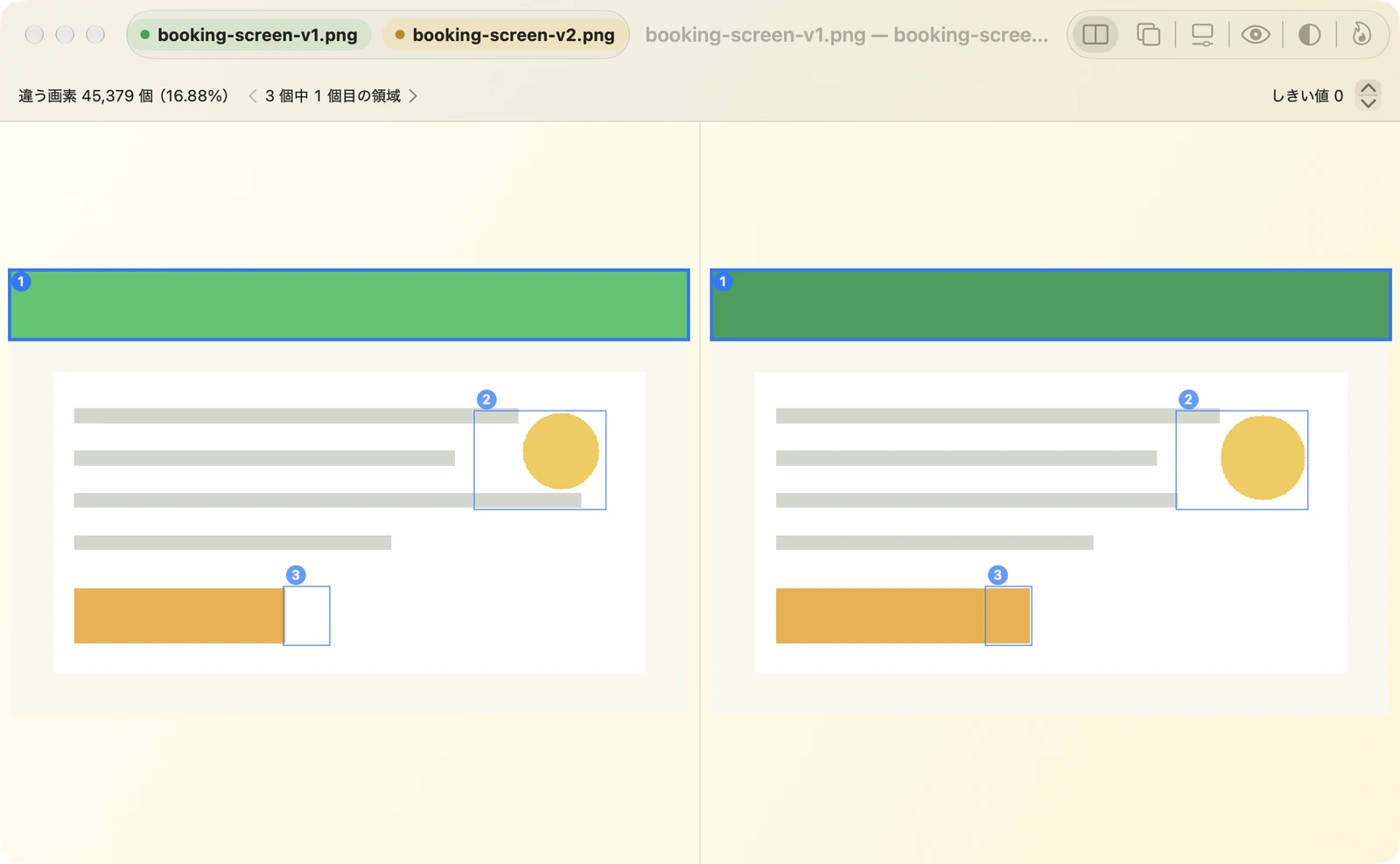Screen dimensions: 1400x864
Task: Select region badge 3 in the v2 image
Action: pos(997,575)
